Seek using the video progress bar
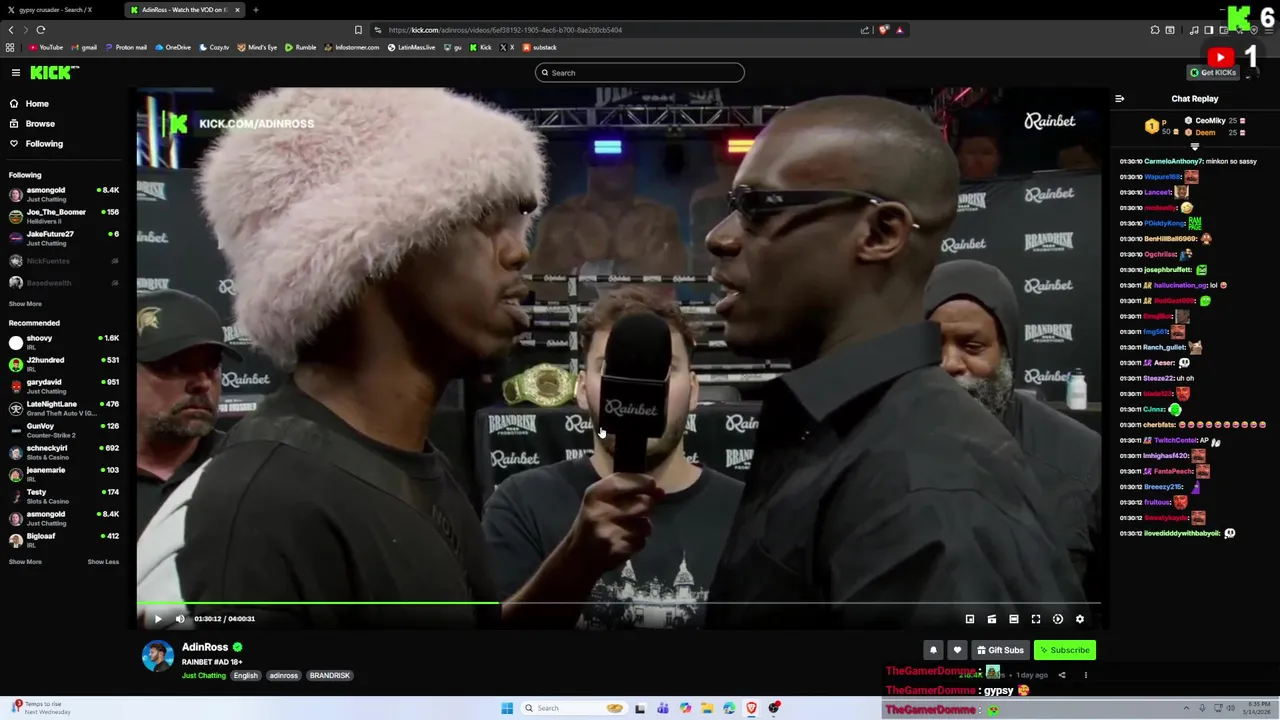Screen dimensions: 1280x720 tap(619, 603)
